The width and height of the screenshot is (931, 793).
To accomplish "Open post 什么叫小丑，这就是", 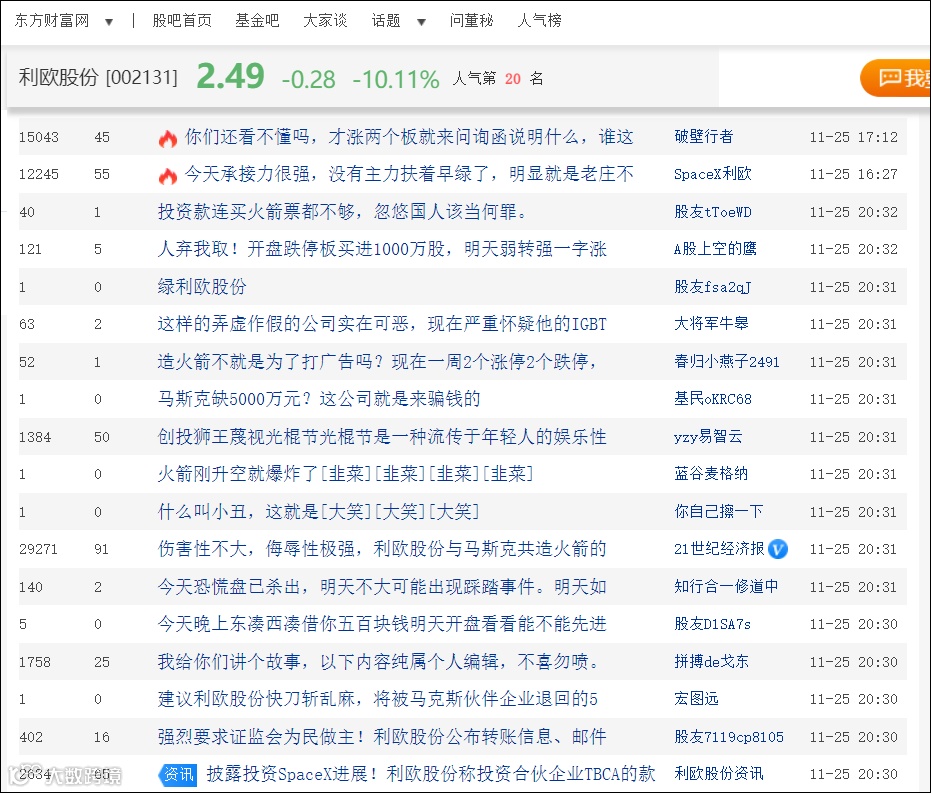I will [x=318, y=511].
